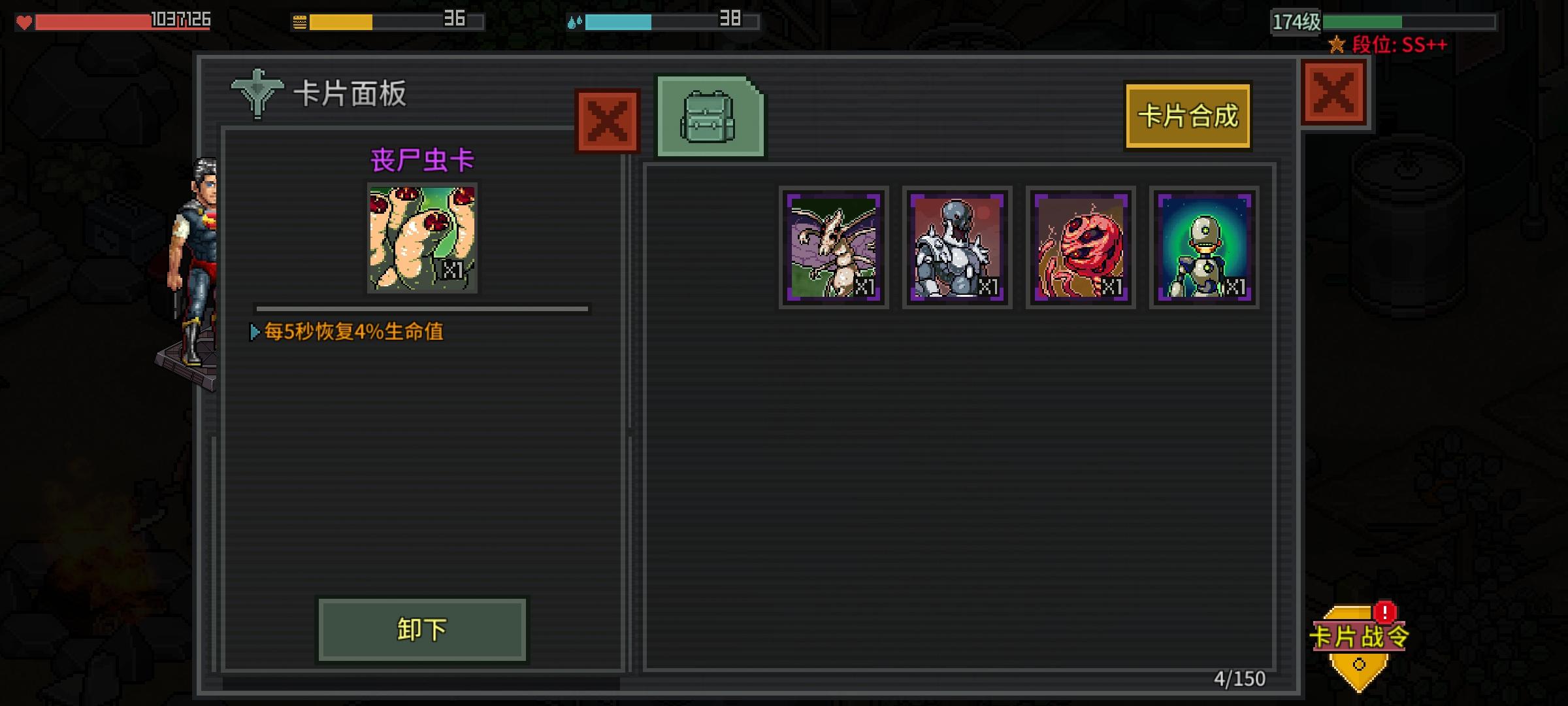Click the 卡片面板 emblem icon
The width and height of the screenshot is (1568, 706).
[257, 93]
